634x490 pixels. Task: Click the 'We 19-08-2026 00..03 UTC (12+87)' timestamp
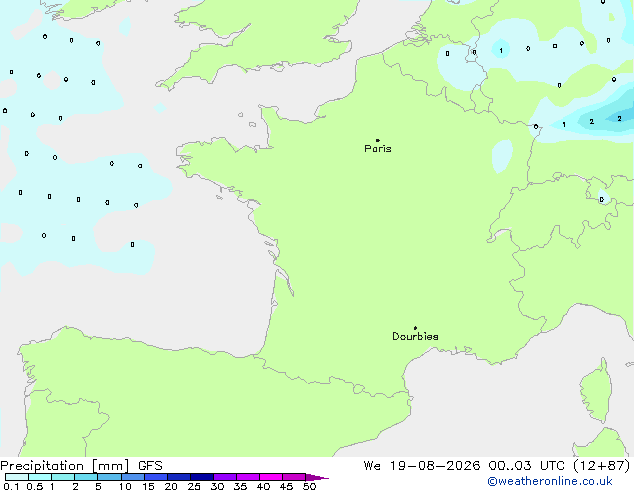[497, 466]
